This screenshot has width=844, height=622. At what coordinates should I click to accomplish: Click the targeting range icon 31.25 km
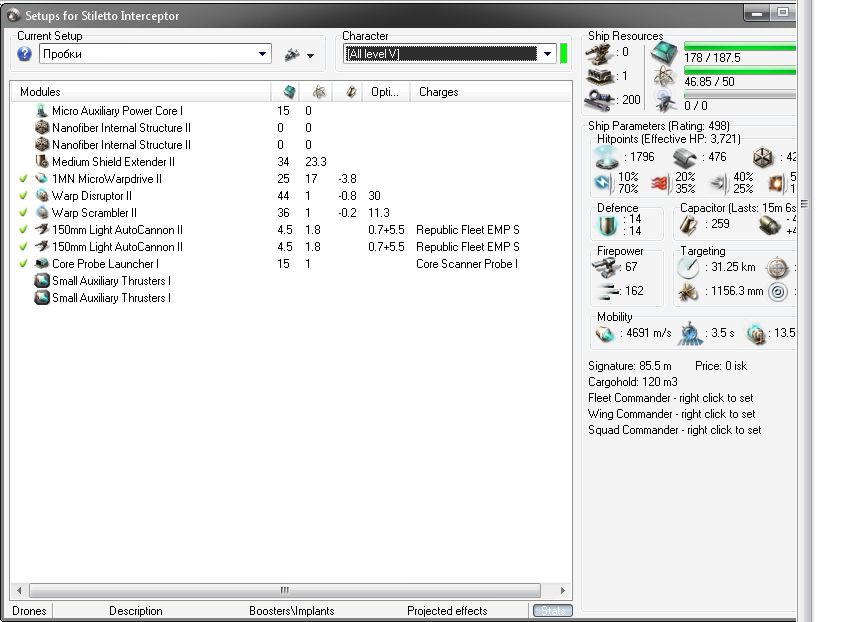point(688,267)
